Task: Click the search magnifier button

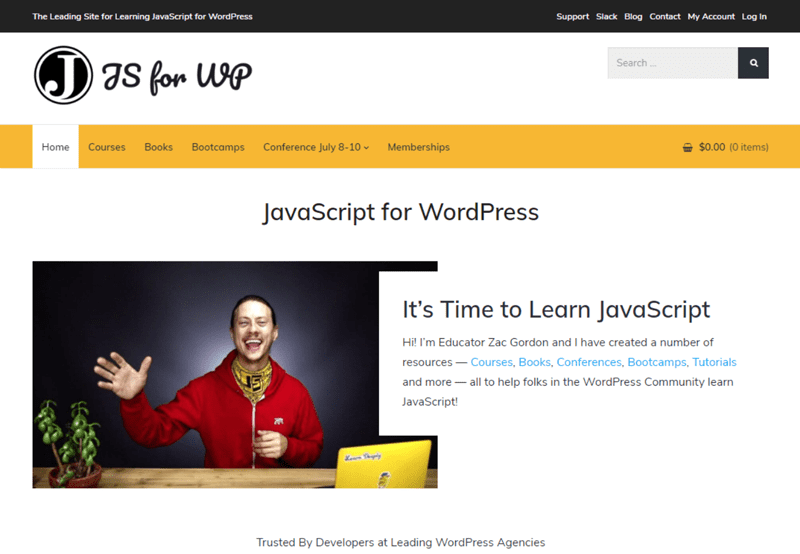Action: [x=753, y=63]
